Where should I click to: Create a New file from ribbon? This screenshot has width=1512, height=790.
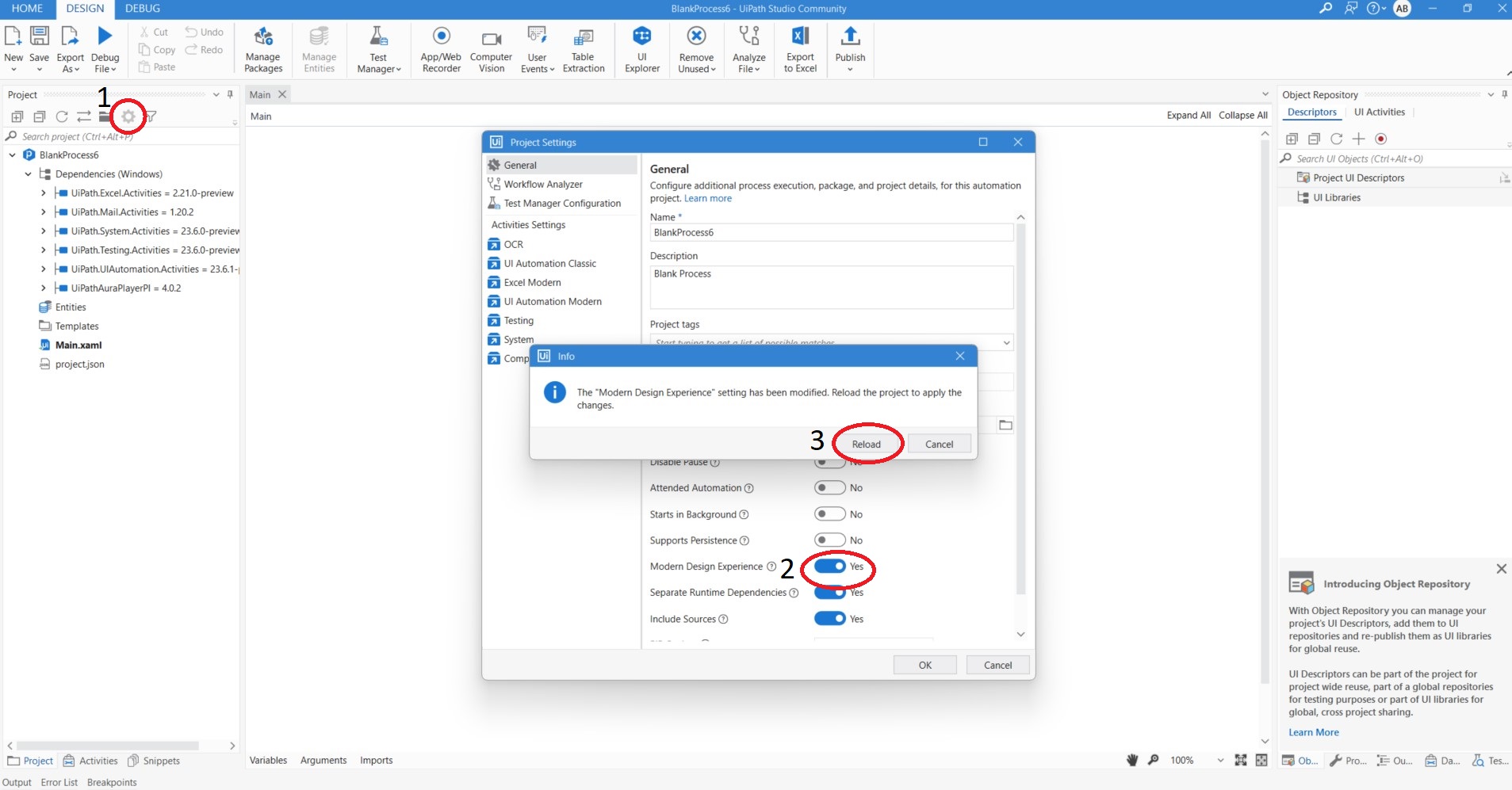(x=13, y=49)
